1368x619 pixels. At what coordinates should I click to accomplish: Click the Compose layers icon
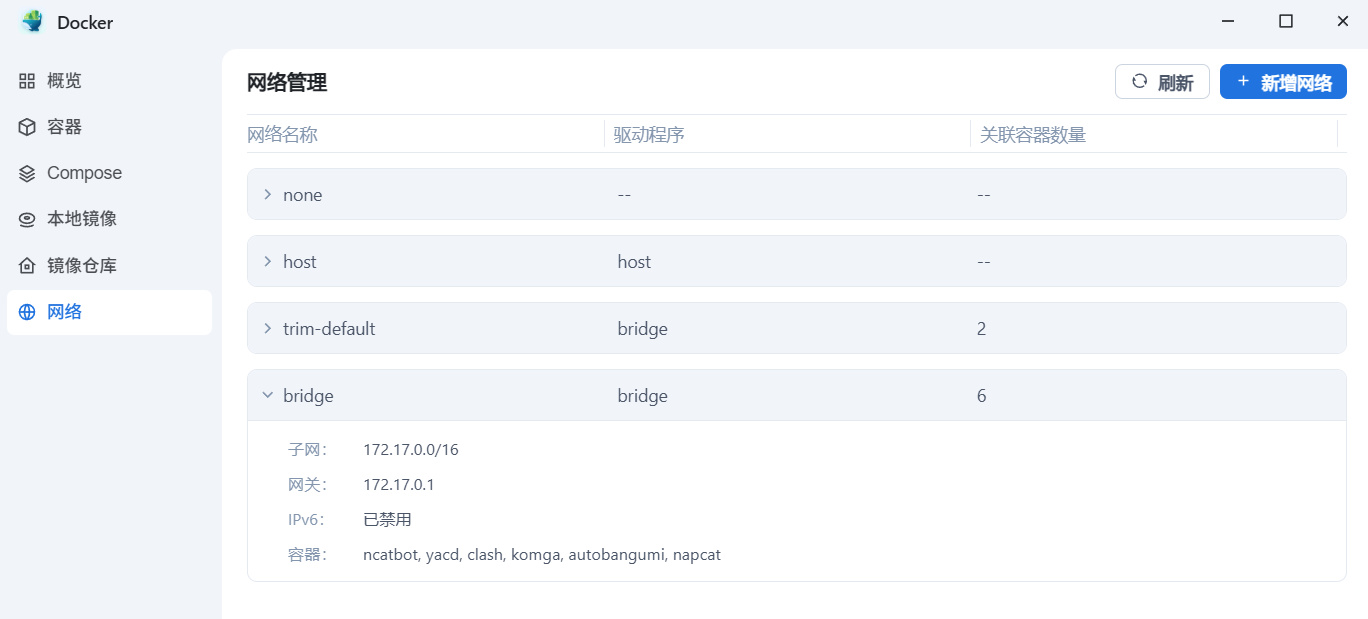(x=27, y=173)
